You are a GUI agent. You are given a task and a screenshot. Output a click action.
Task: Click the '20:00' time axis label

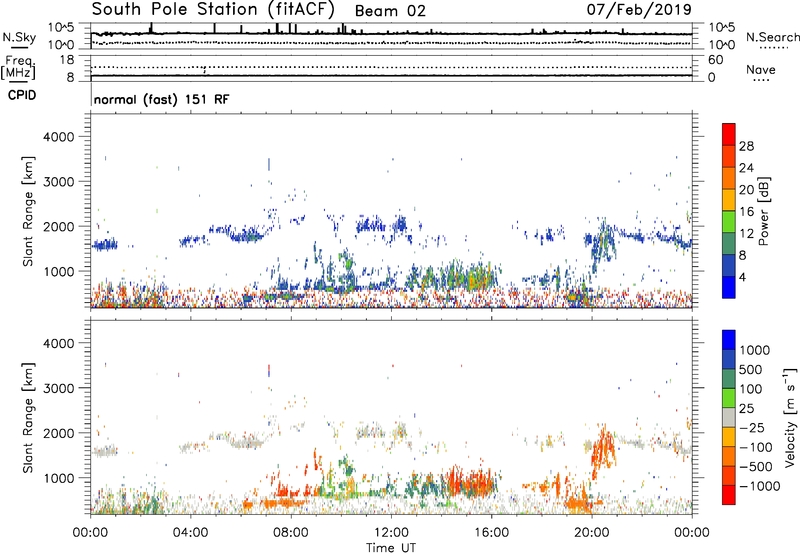[x=592, y=533]
